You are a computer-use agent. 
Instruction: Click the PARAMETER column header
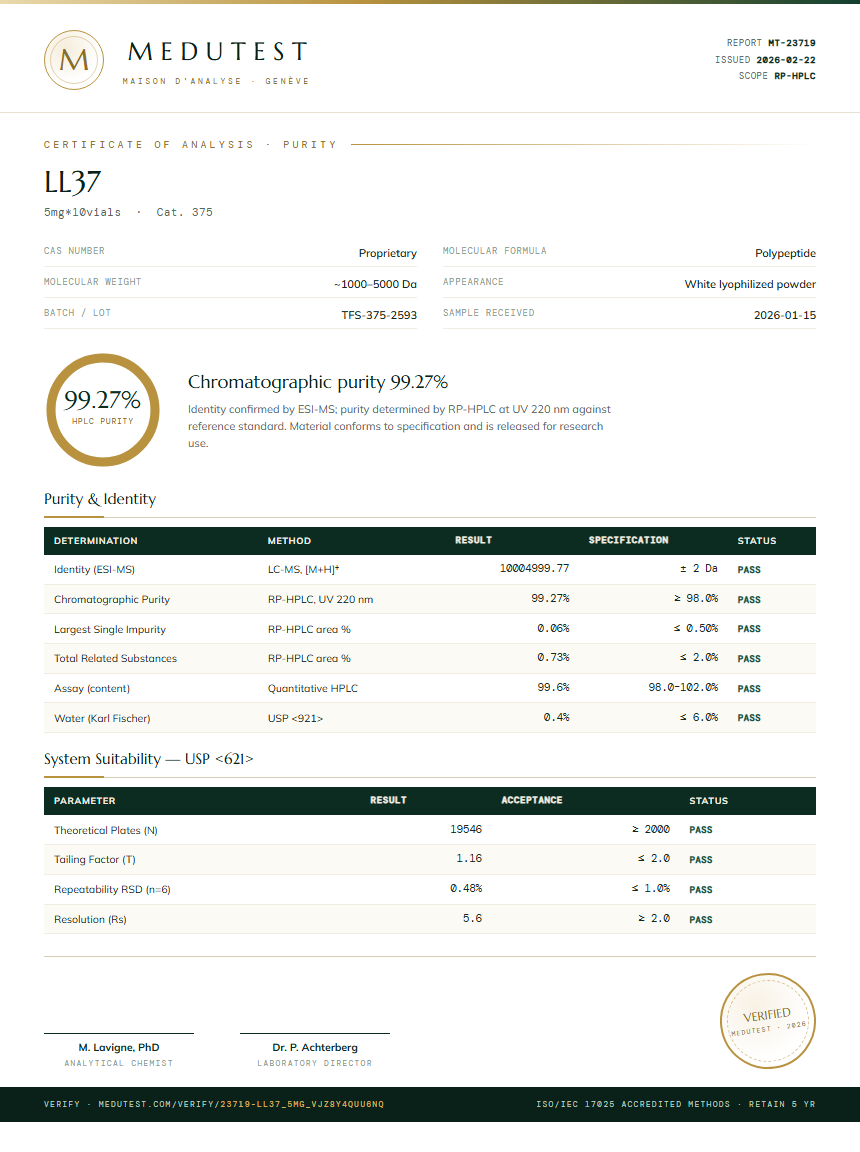click(x=84, y=801)
